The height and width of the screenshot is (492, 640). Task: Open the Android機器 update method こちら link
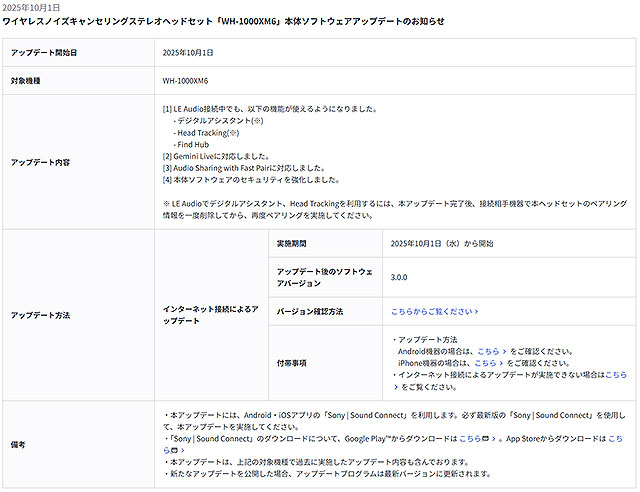point(487,351)
